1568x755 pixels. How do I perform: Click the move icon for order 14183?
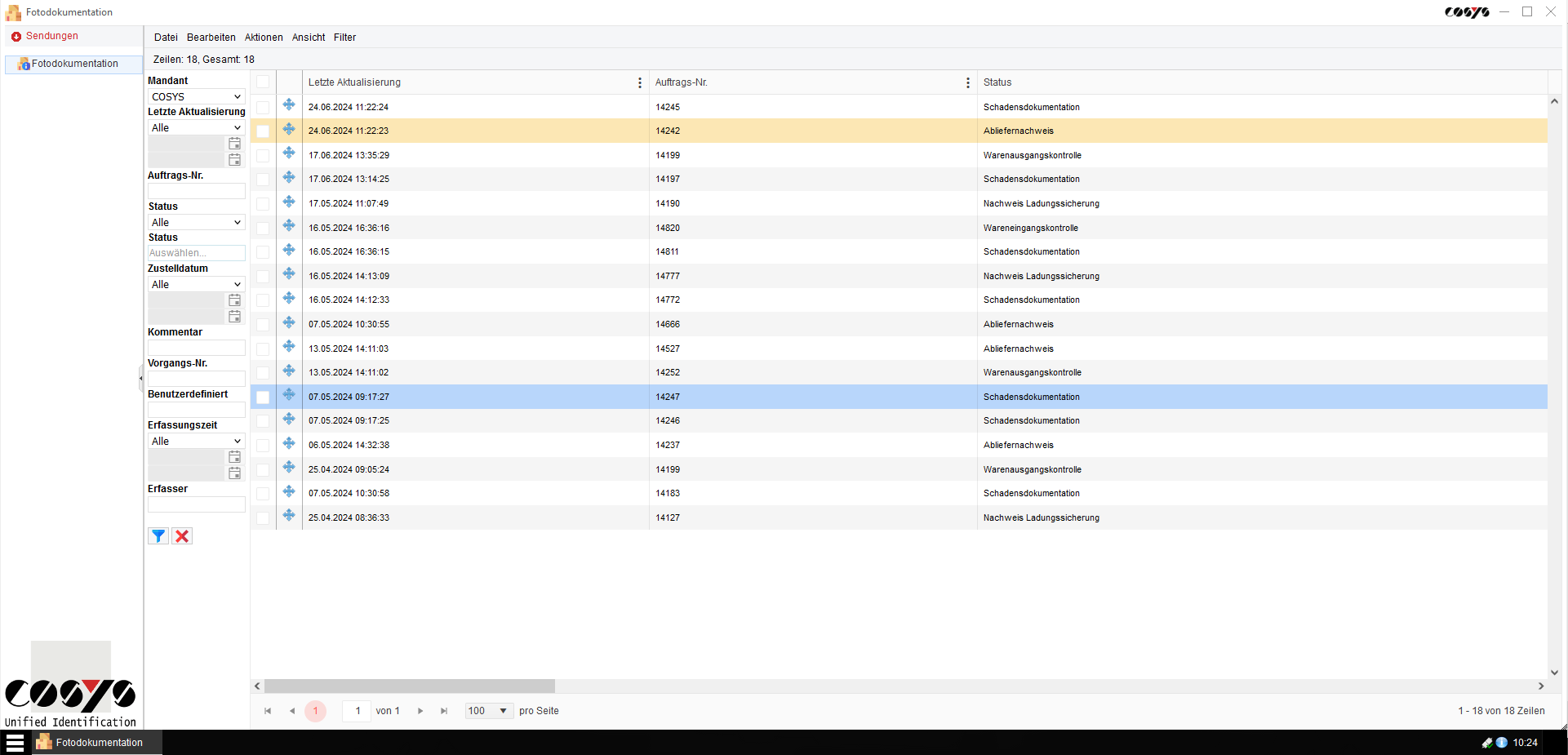[x=289, y=491]
